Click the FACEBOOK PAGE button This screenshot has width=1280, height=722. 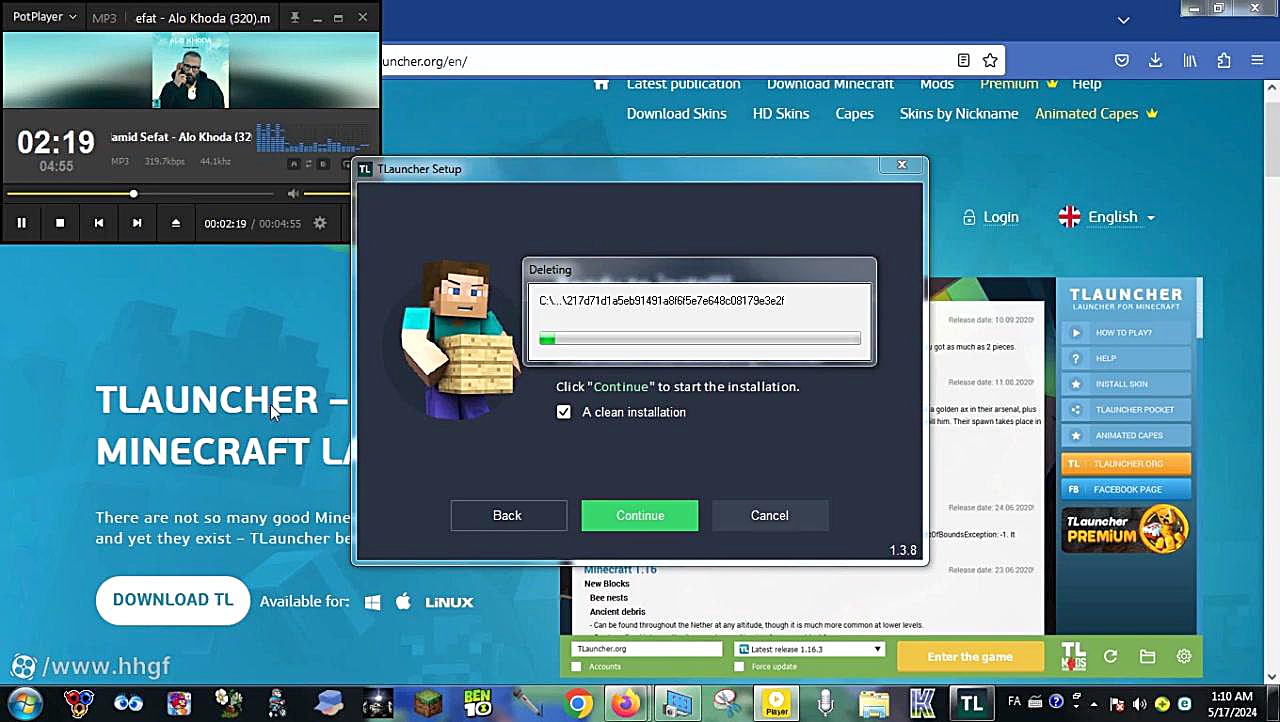1126,490
